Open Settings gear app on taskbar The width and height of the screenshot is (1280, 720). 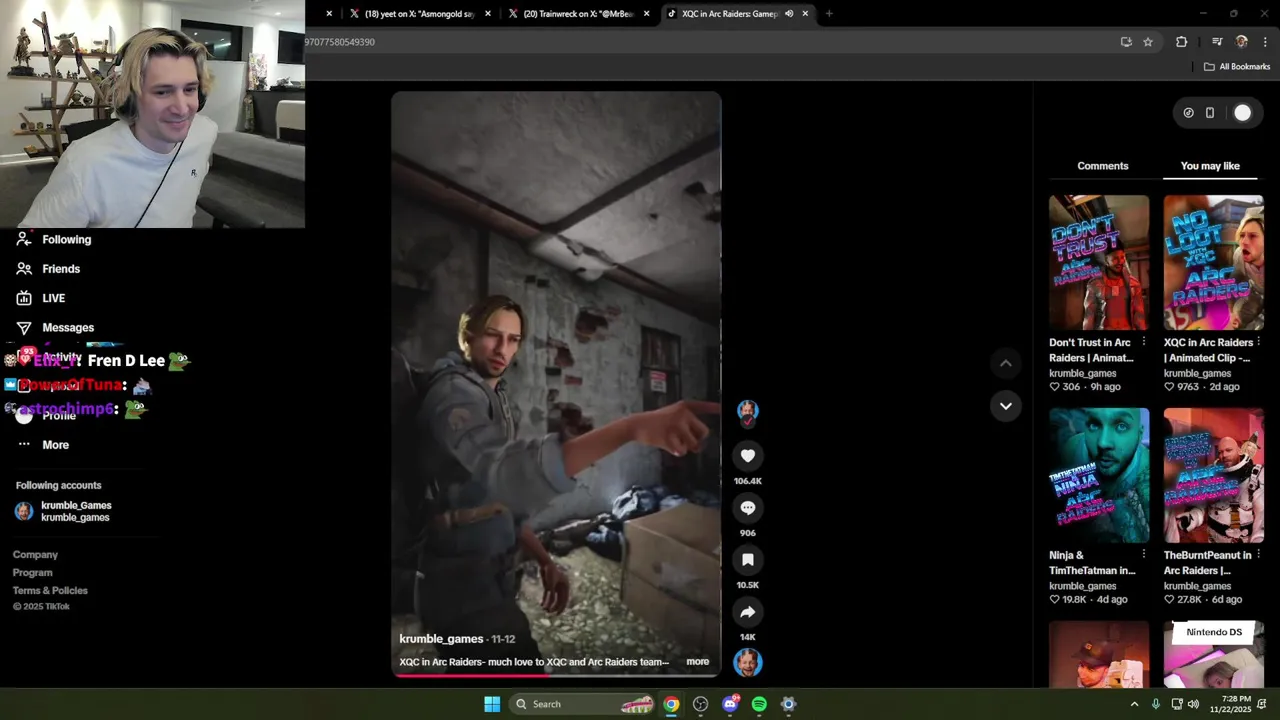(788, 704)
